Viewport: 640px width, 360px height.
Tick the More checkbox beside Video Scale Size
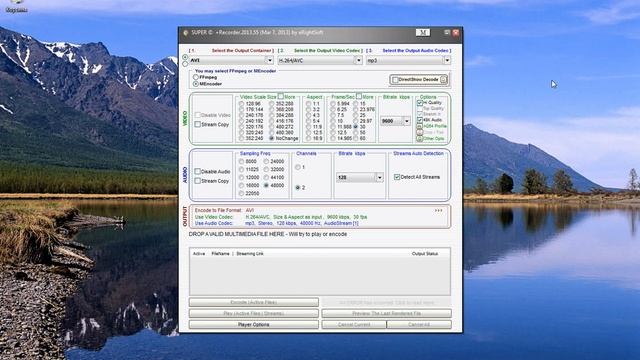(281, 96)
